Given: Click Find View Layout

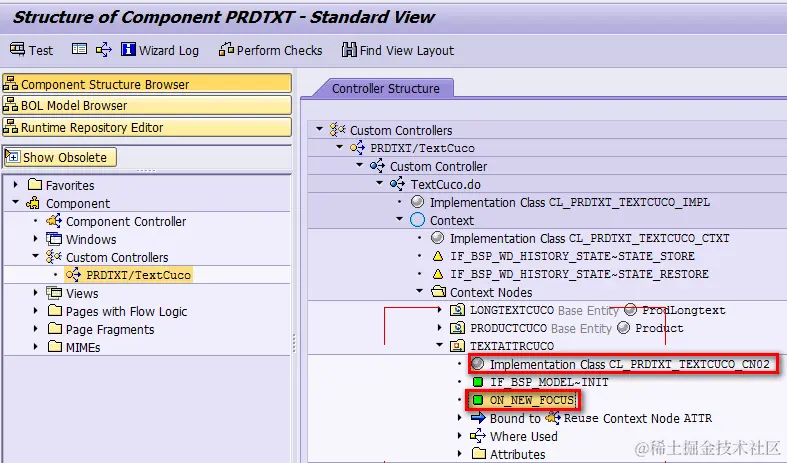Looking at the screenshot, I should (398, 50).
